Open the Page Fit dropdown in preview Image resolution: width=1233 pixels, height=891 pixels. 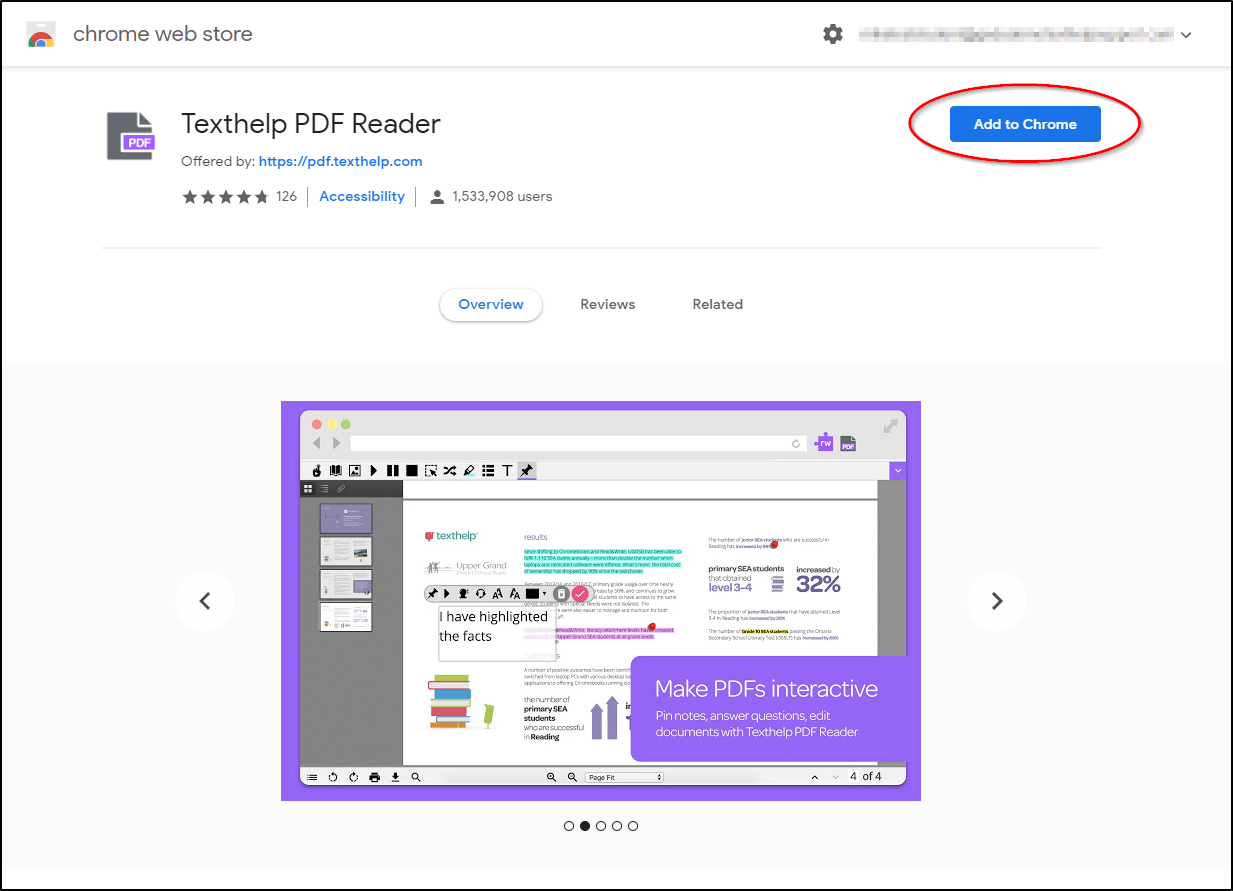[624, 777]
